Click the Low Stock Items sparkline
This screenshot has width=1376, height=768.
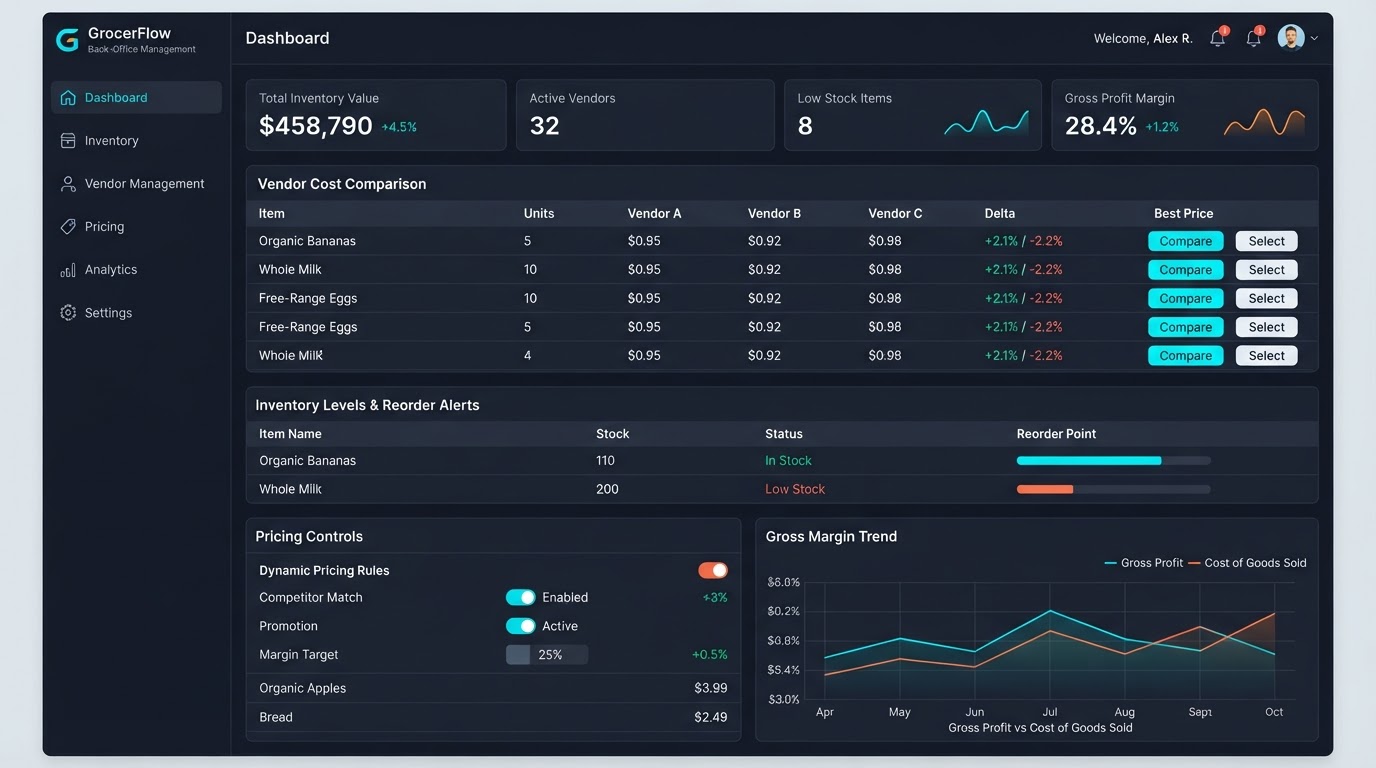click(x=986, y=122)
